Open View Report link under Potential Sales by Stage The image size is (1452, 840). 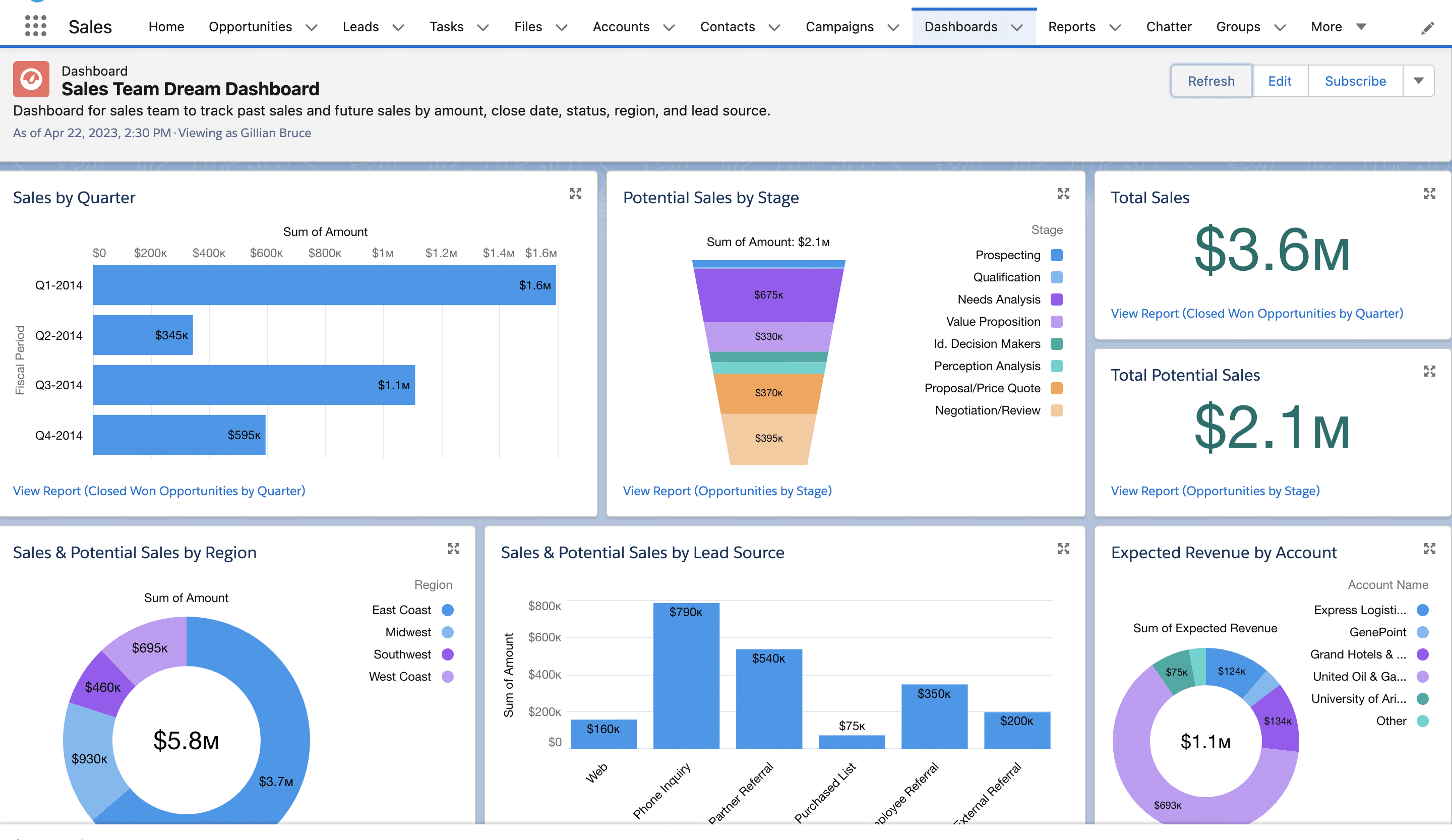pyautogui.click(x=727, y=490)
